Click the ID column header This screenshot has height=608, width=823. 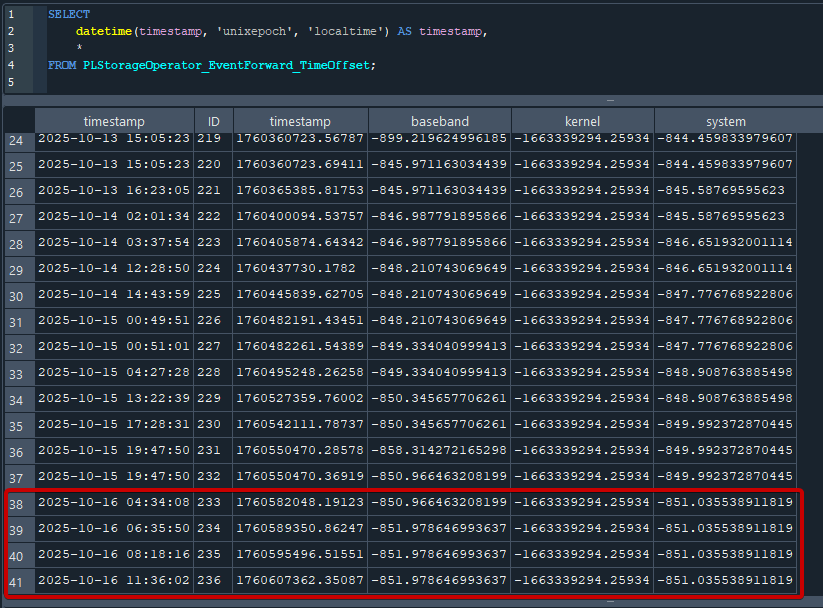pos(213,121)
